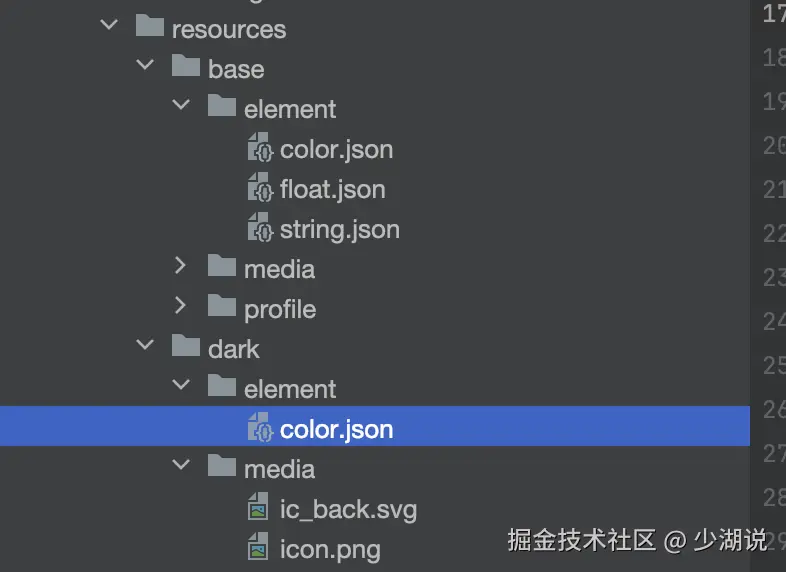Click image file icon for icon.png
Screen dimensions: 786x572
pyautogui.click(x=258, y=548)
